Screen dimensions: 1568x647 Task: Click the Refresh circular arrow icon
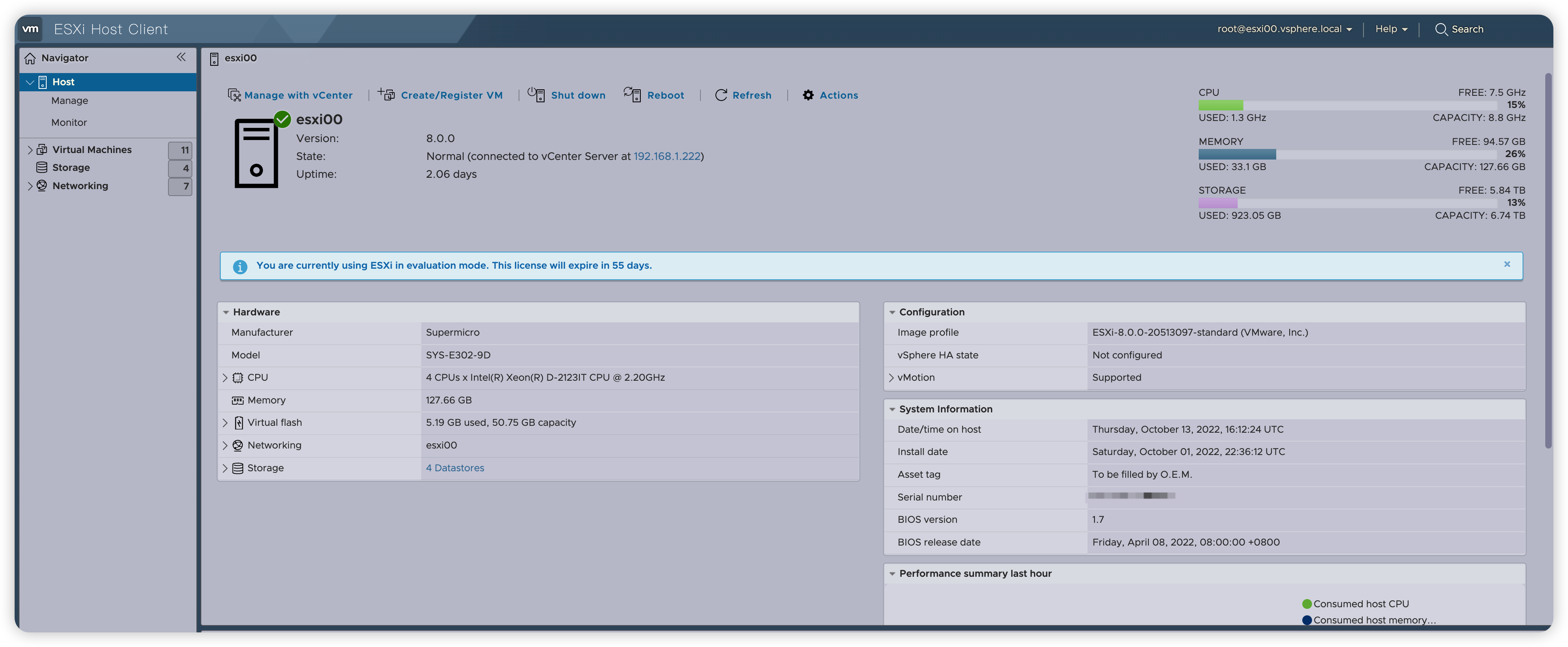point(722,95)
